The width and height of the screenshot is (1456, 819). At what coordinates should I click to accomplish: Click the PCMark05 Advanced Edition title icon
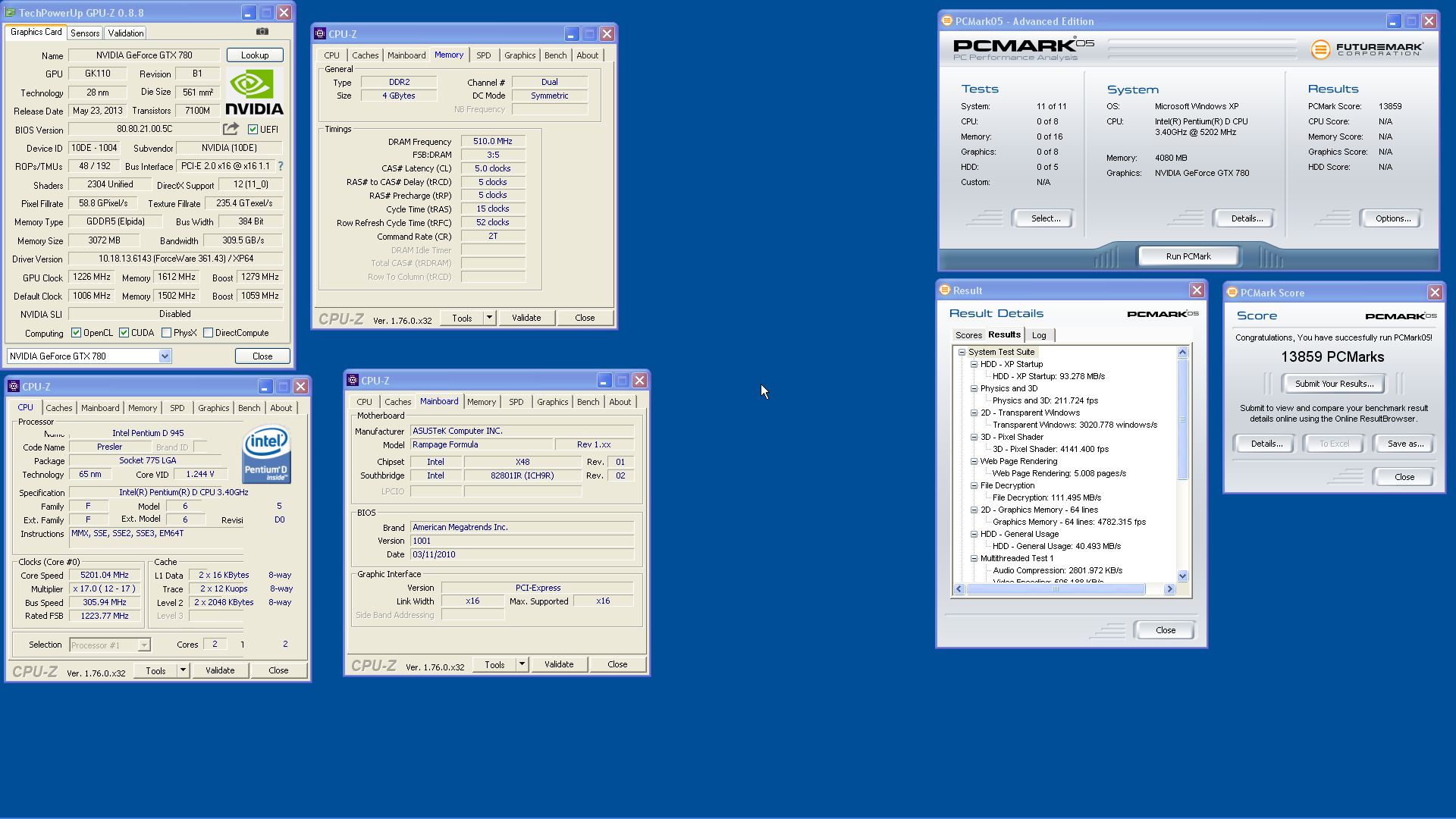click(x=946, y=21)
